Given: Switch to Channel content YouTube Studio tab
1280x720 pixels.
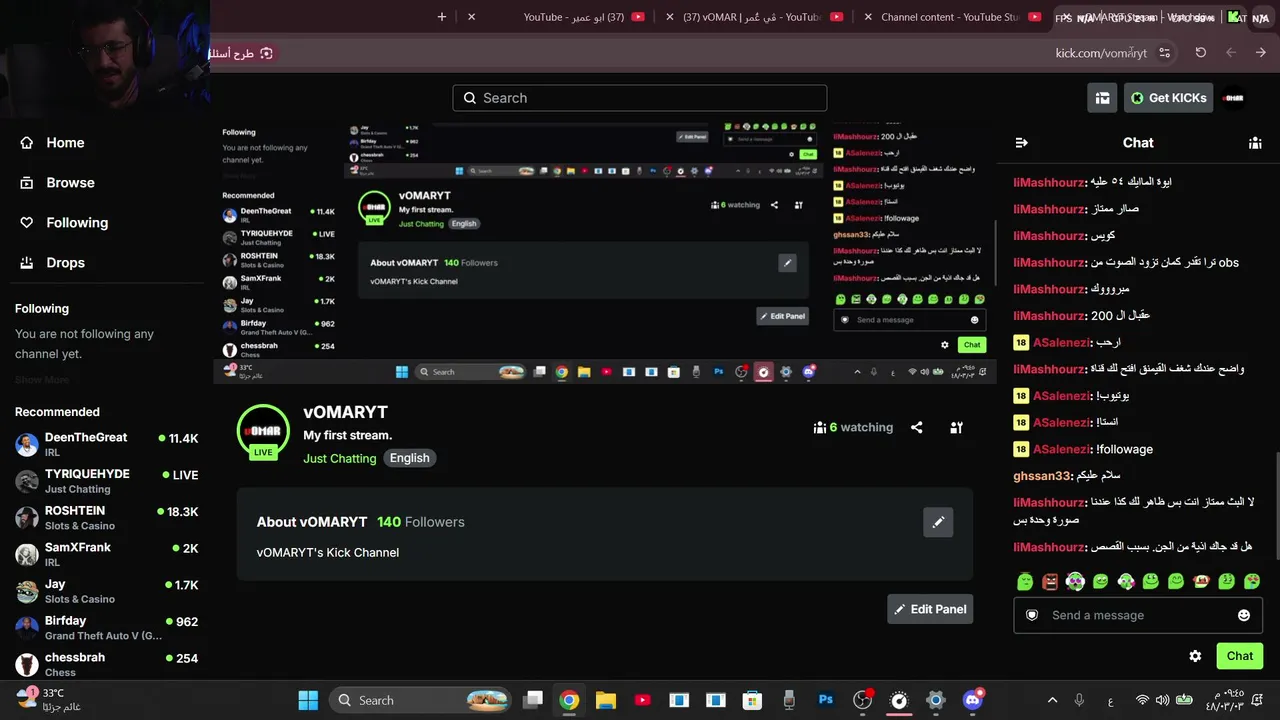Looking at the screenshot, I should click(950, 17).
